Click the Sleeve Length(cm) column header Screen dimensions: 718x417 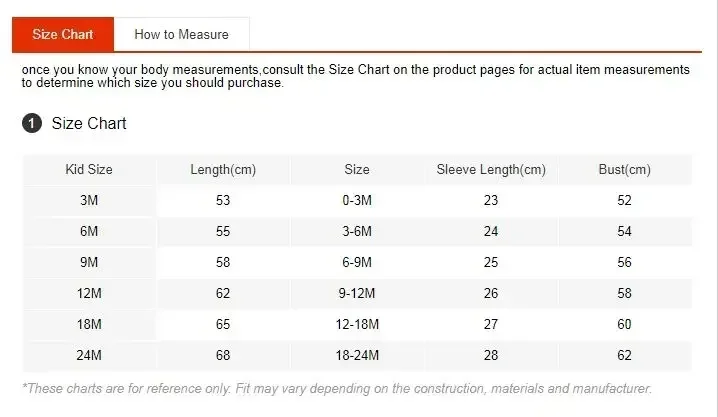(x=491, y=170)
